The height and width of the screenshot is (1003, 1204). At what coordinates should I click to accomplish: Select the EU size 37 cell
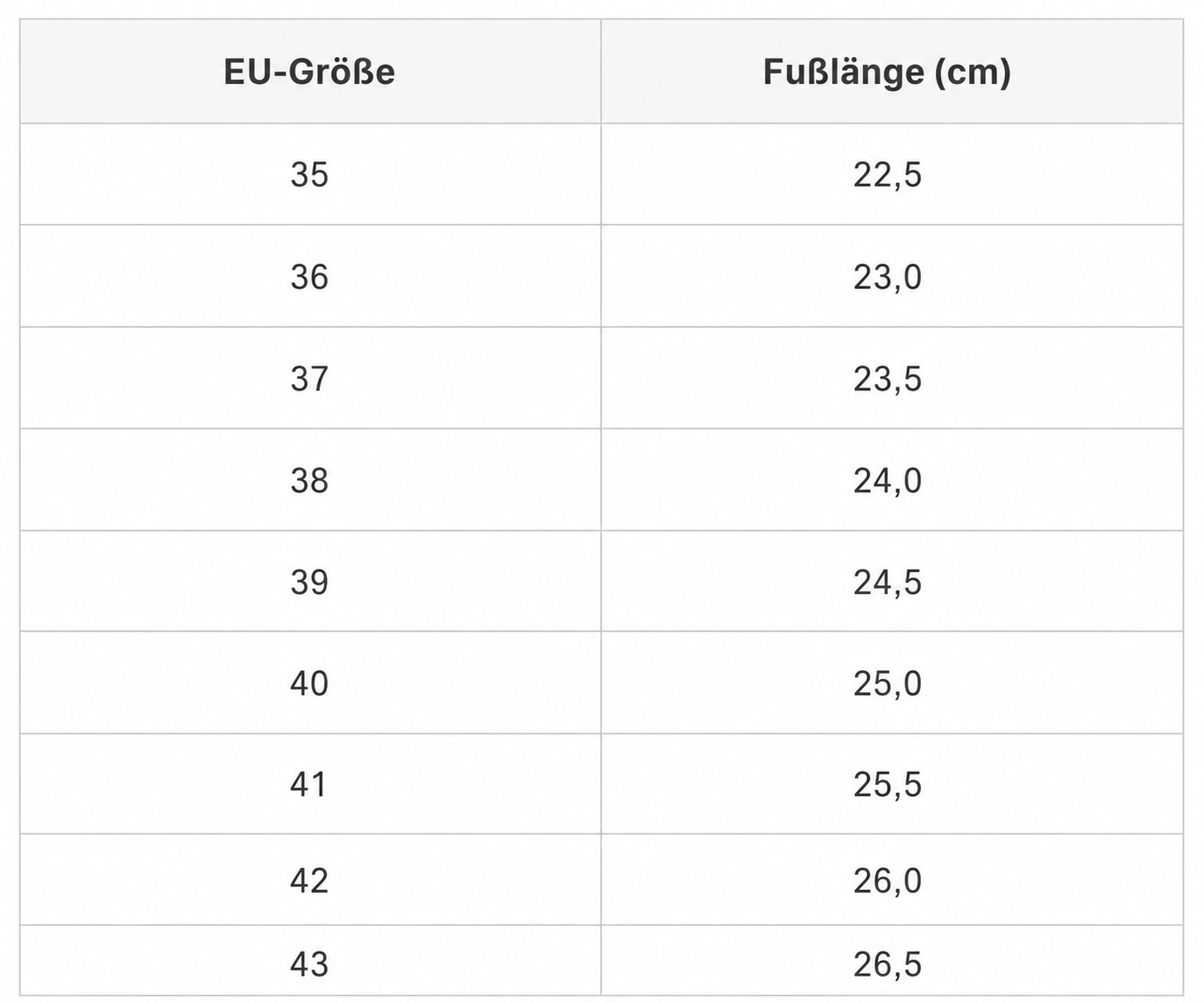tap(309, 378)
